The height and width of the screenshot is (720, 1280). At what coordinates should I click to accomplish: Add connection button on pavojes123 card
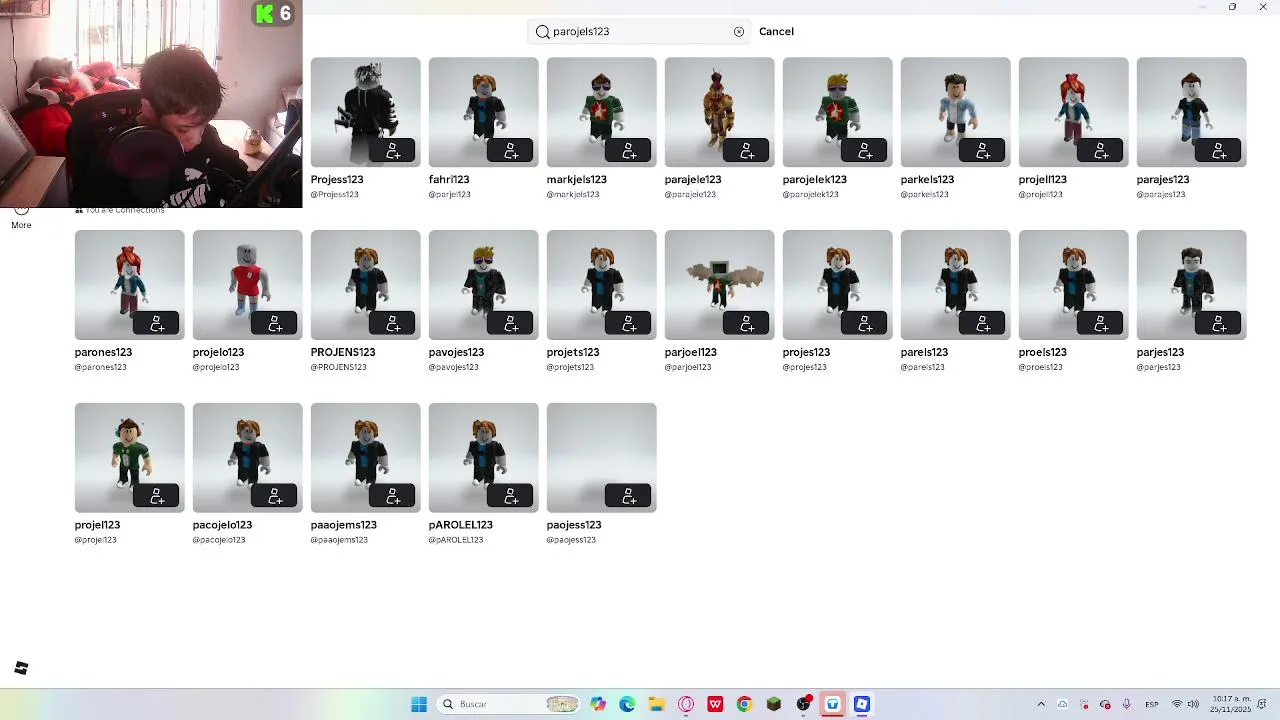click(x=511, y=324)
